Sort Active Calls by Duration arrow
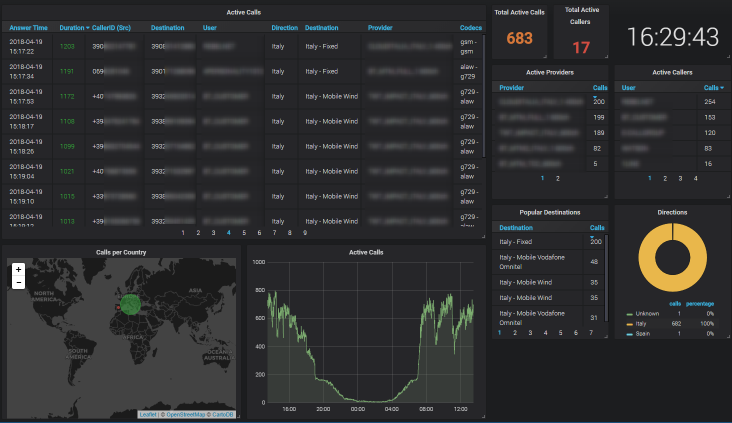This screenshot has height=423, width=732. (x=87, y=28)
